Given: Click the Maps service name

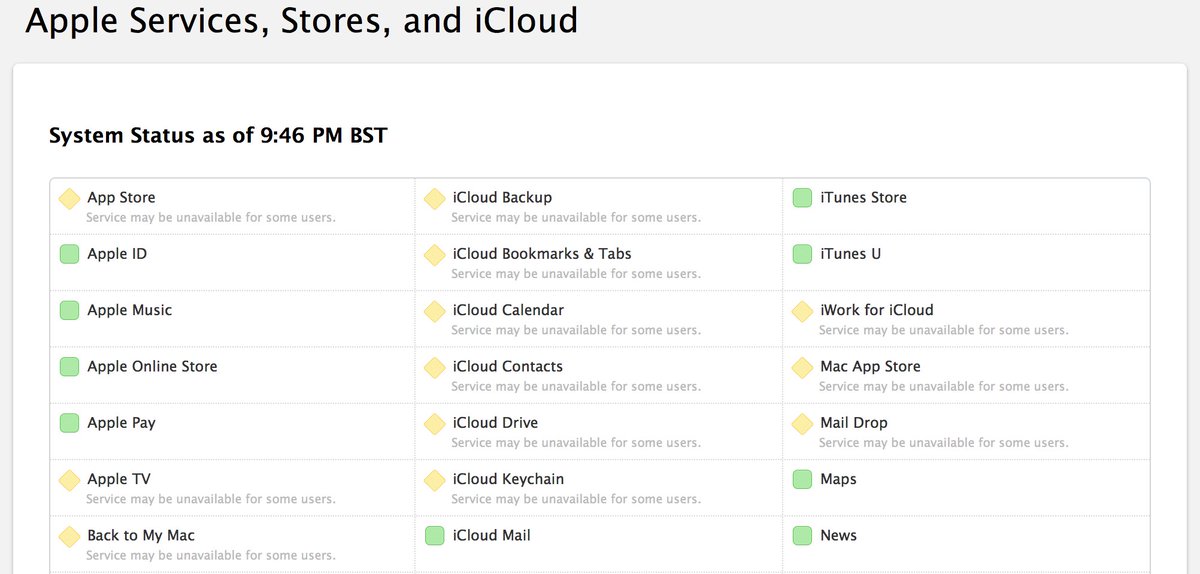Looking at the screenshot, I should (839, 480).
